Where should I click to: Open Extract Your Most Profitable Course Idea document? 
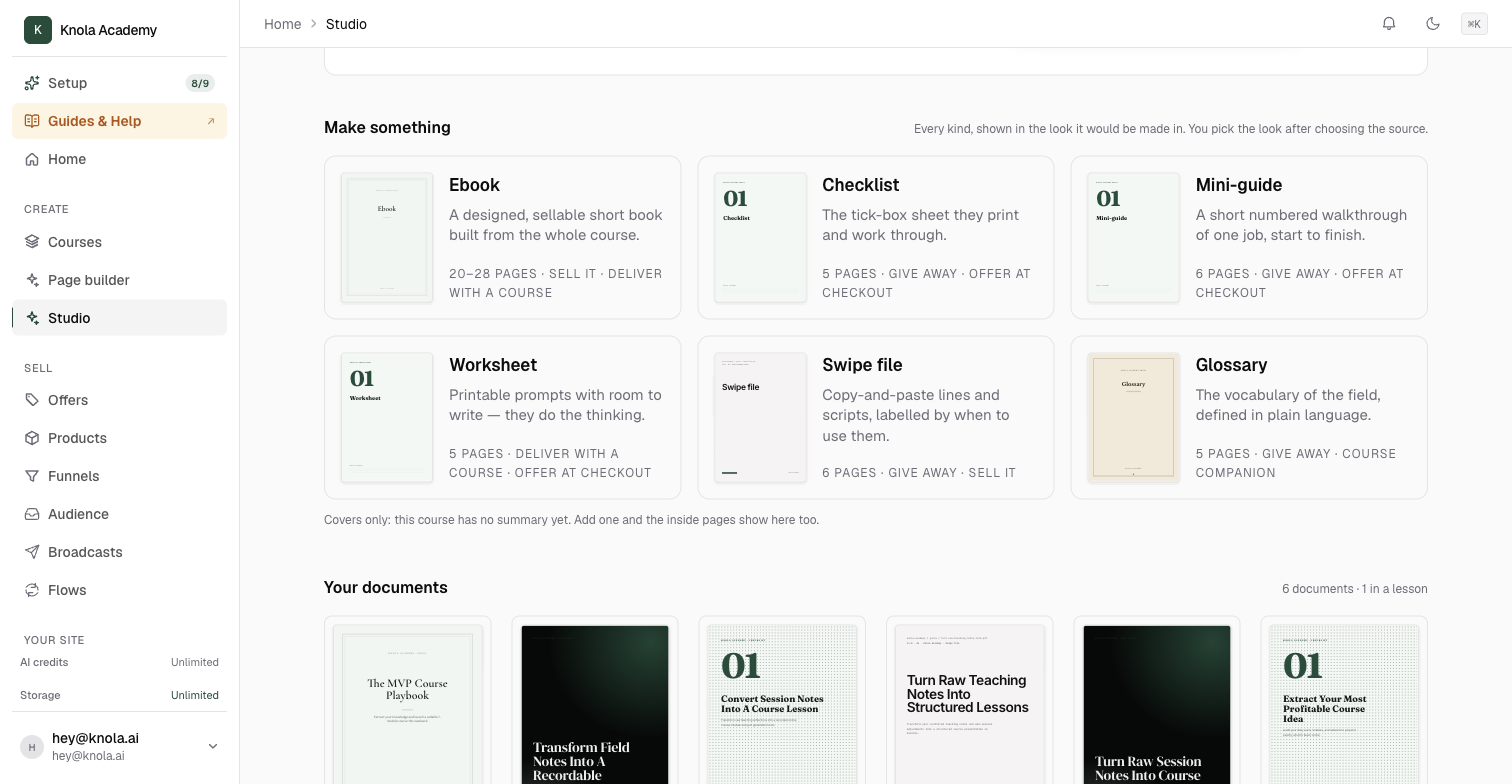coord(1344,701)
